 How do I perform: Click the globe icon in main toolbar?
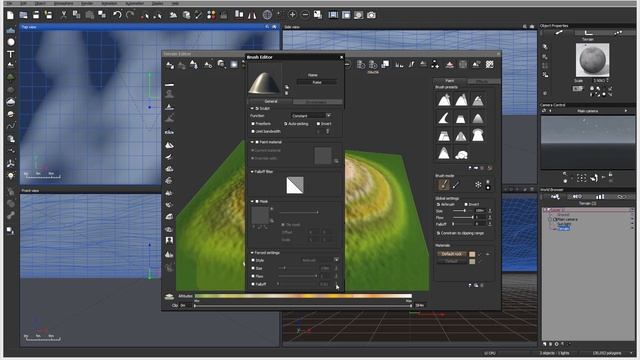coord(267,15)
